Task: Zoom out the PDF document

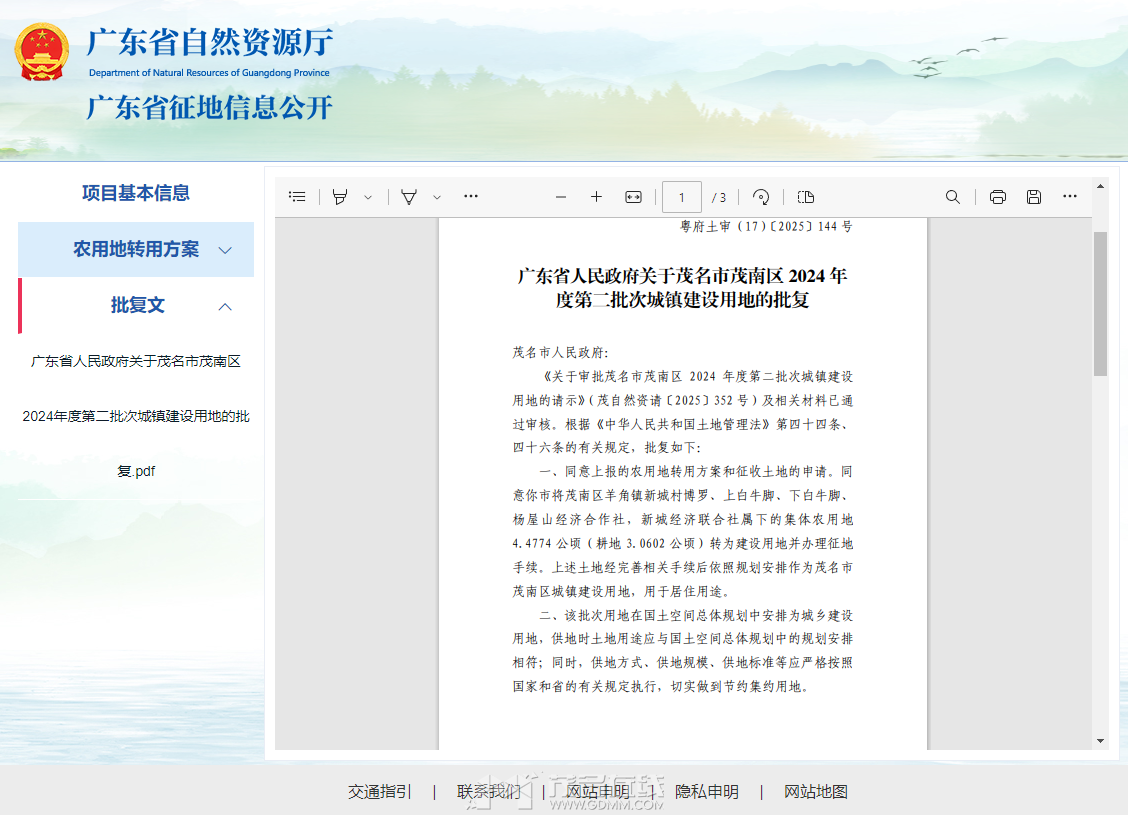Action: click(561, 197)
